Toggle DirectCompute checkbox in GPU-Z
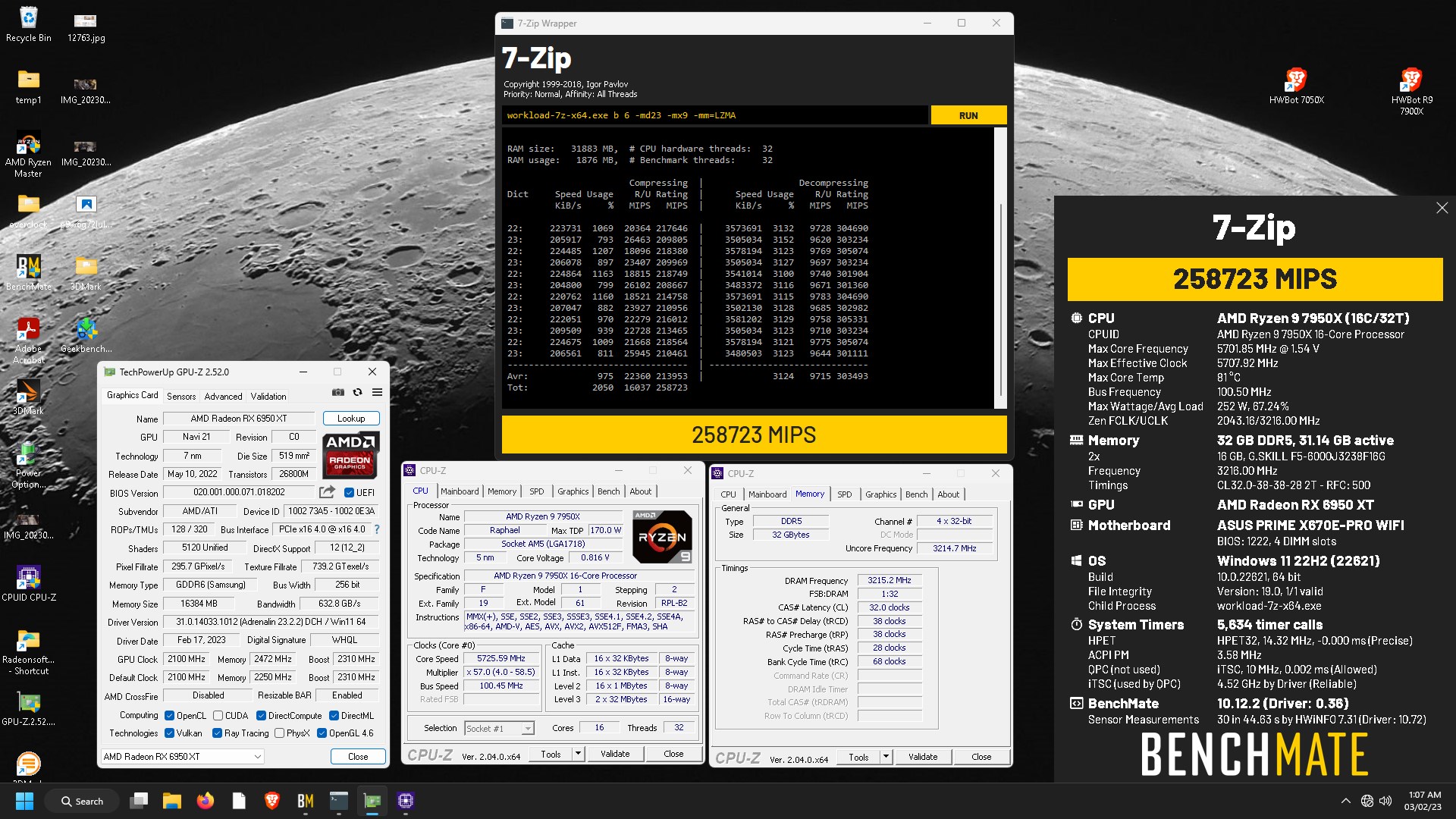 coord(261,716)
